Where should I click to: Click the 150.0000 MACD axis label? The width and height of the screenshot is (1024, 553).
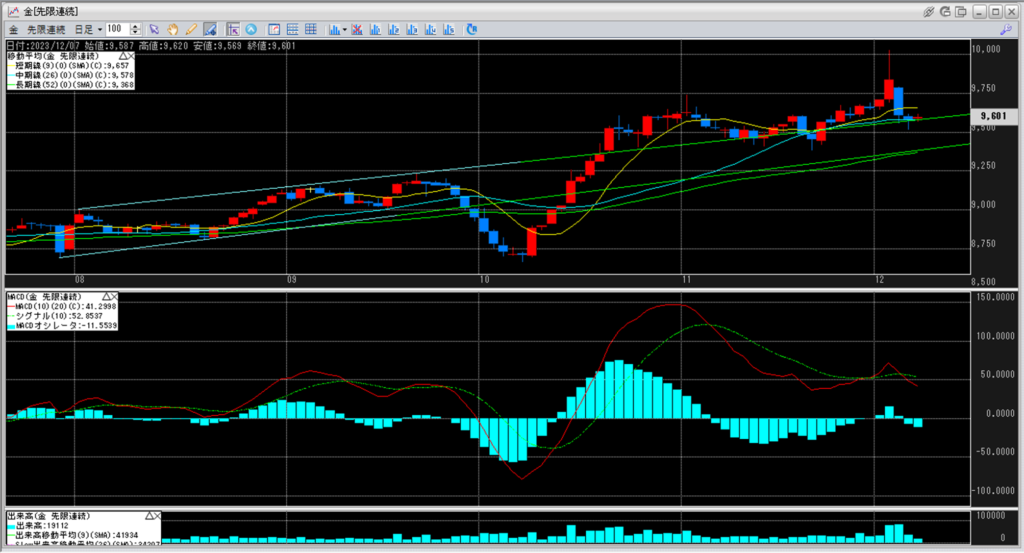click(x=995, y=297)
